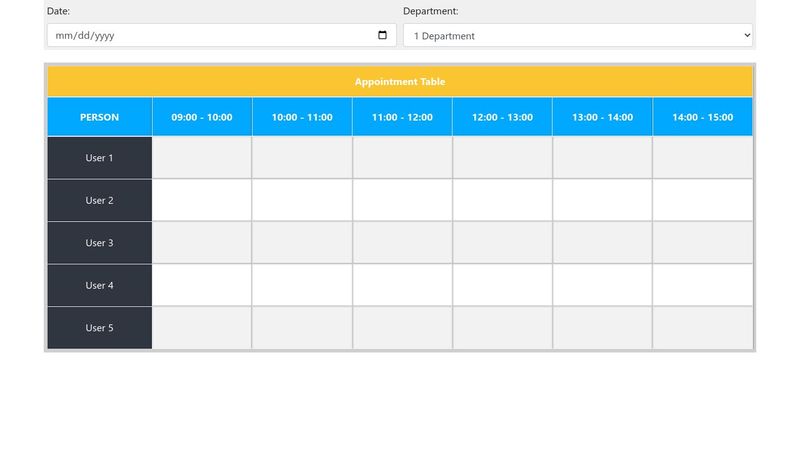800x450 pixels.
Task: Click the 10:00 - 11:00 column header
Action: (302, 117)
